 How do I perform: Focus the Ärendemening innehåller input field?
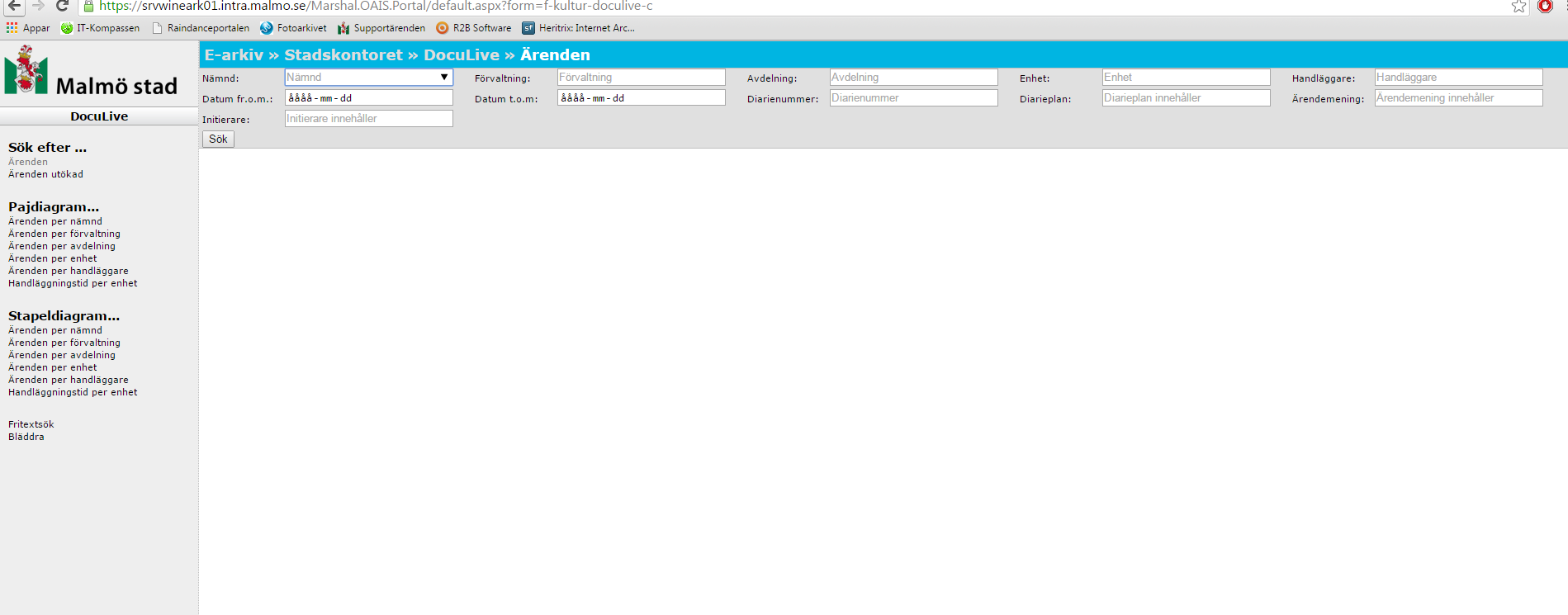click(1459, 97)
